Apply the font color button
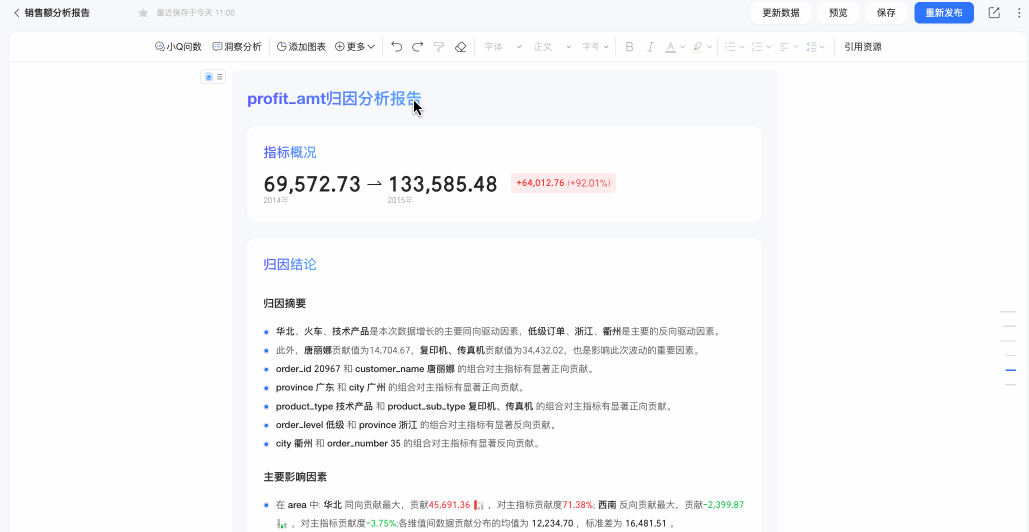This screenshot has height=532, width=1029. (x=670, y=47)
